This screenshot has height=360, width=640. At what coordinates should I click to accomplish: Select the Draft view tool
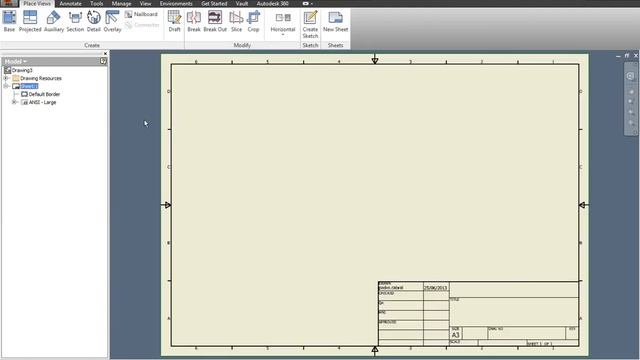[x=174, y=22]
